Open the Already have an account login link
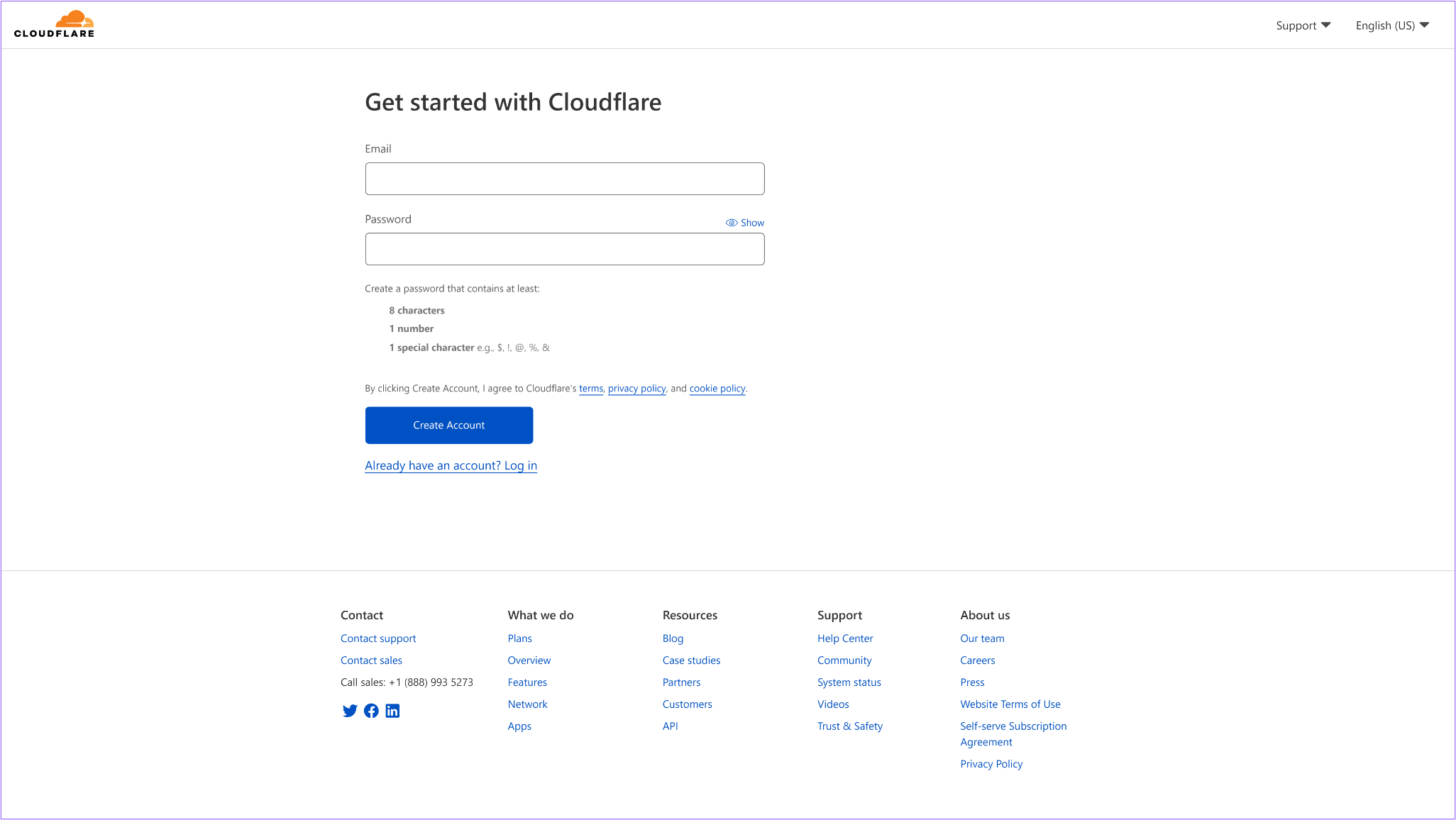The image size is (1456, 820). click(x=451, y=465)
